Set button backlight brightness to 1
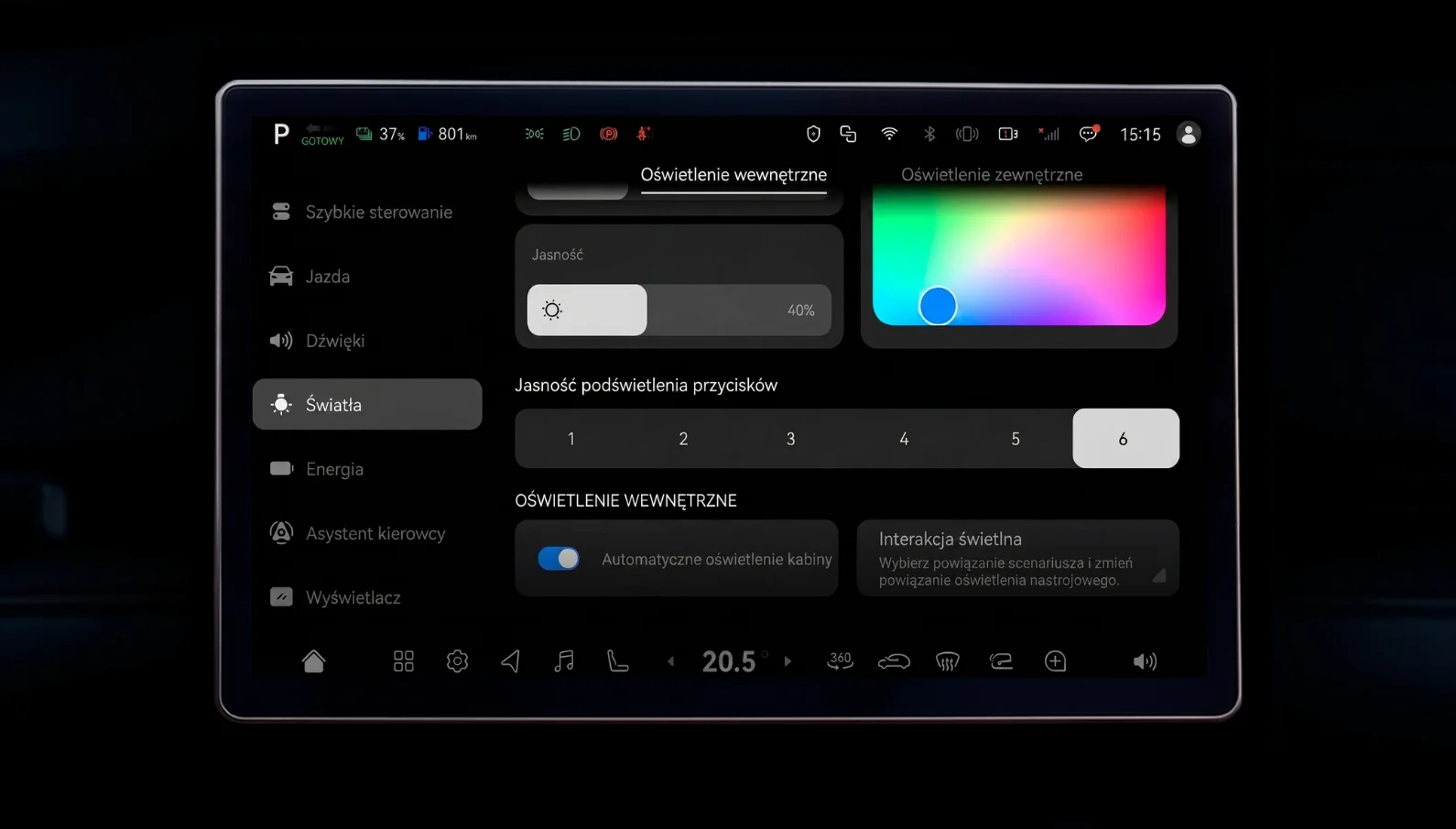Viewport: 1456px width, 829px height. click(571, 439)
